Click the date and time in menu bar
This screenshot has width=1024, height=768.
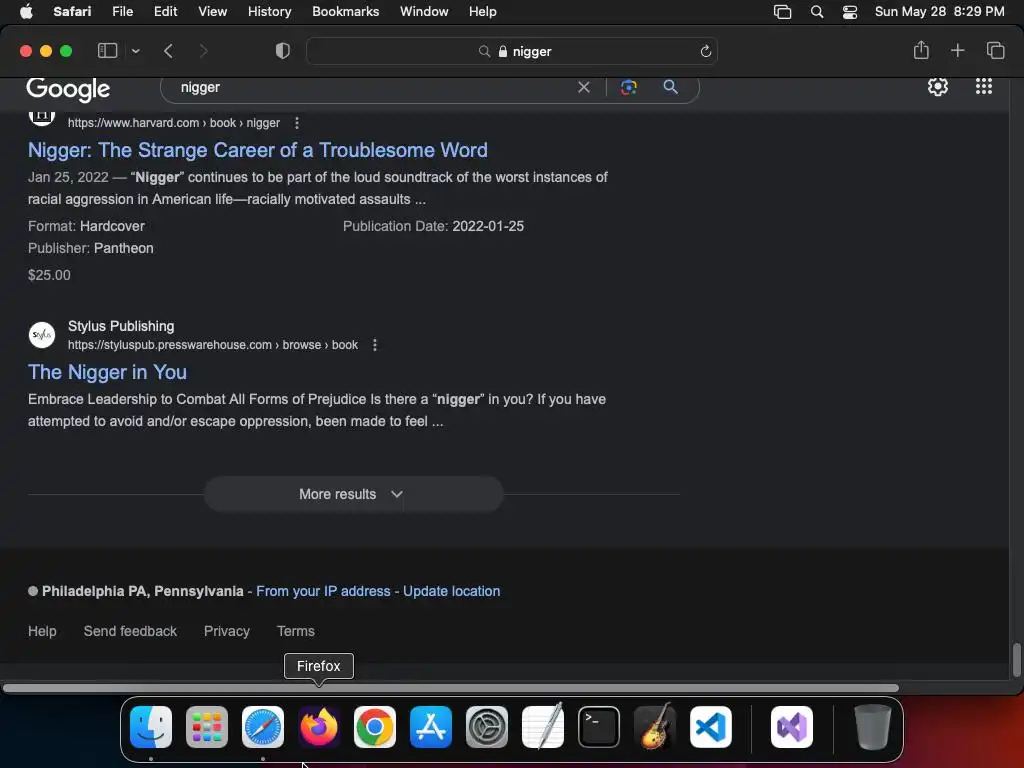click(x=939, y=12)
